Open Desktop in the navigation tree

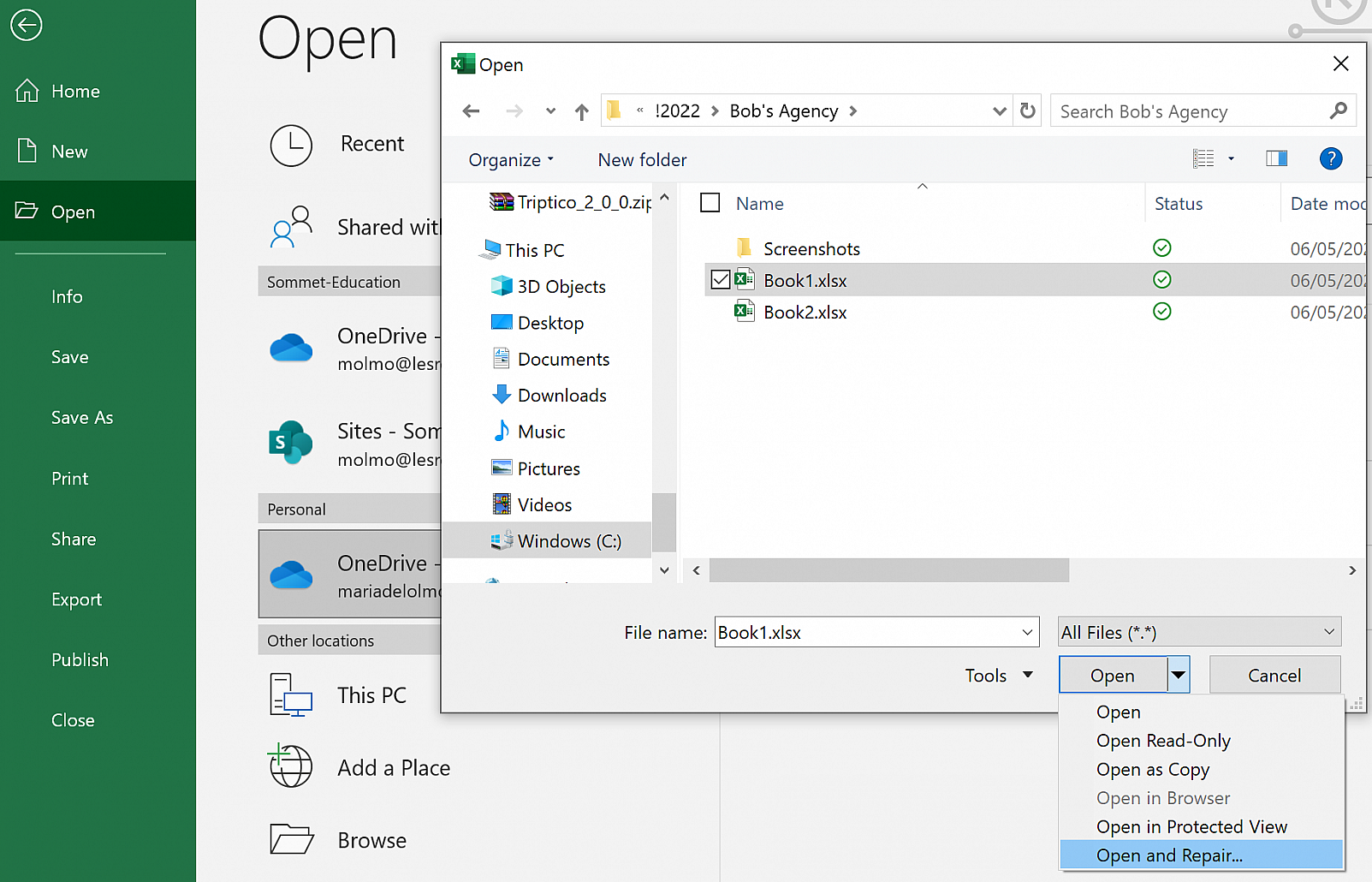tap(538, 323)
